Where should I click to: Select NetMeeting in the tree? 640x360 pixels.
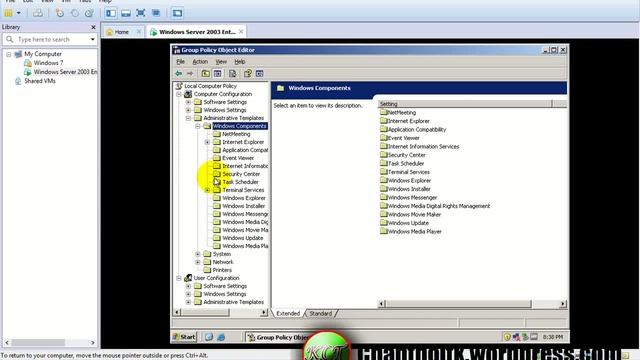pos(236,134)
